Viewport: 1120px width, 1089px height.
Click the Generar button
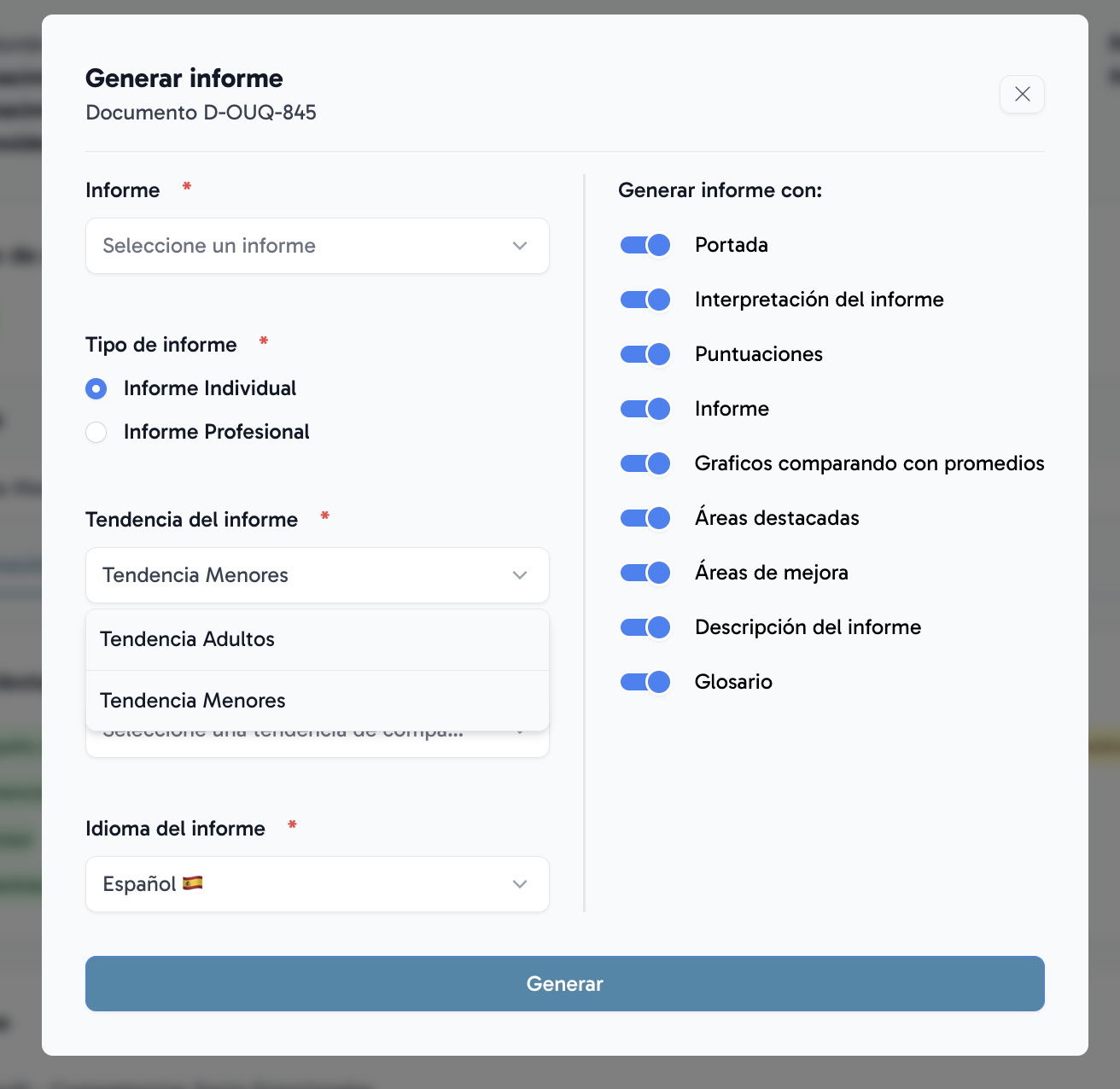pyautogui.click(x=564, y=983)
